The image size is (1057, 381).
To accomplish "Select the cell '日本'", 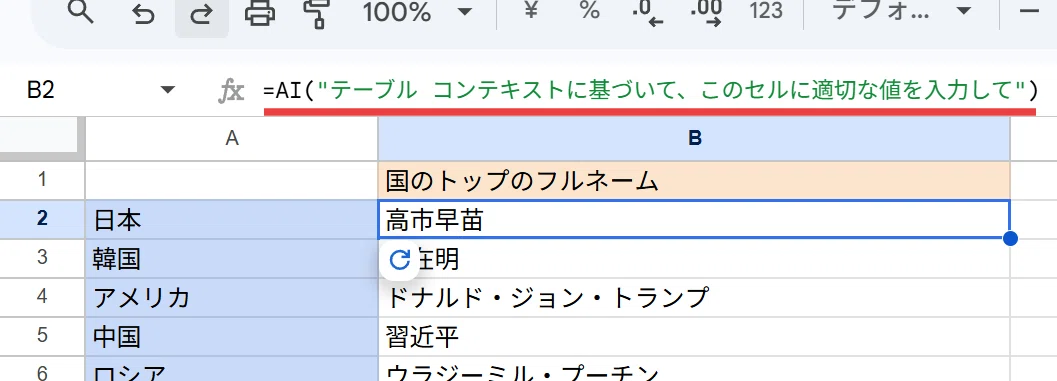I will pos(232,219).
